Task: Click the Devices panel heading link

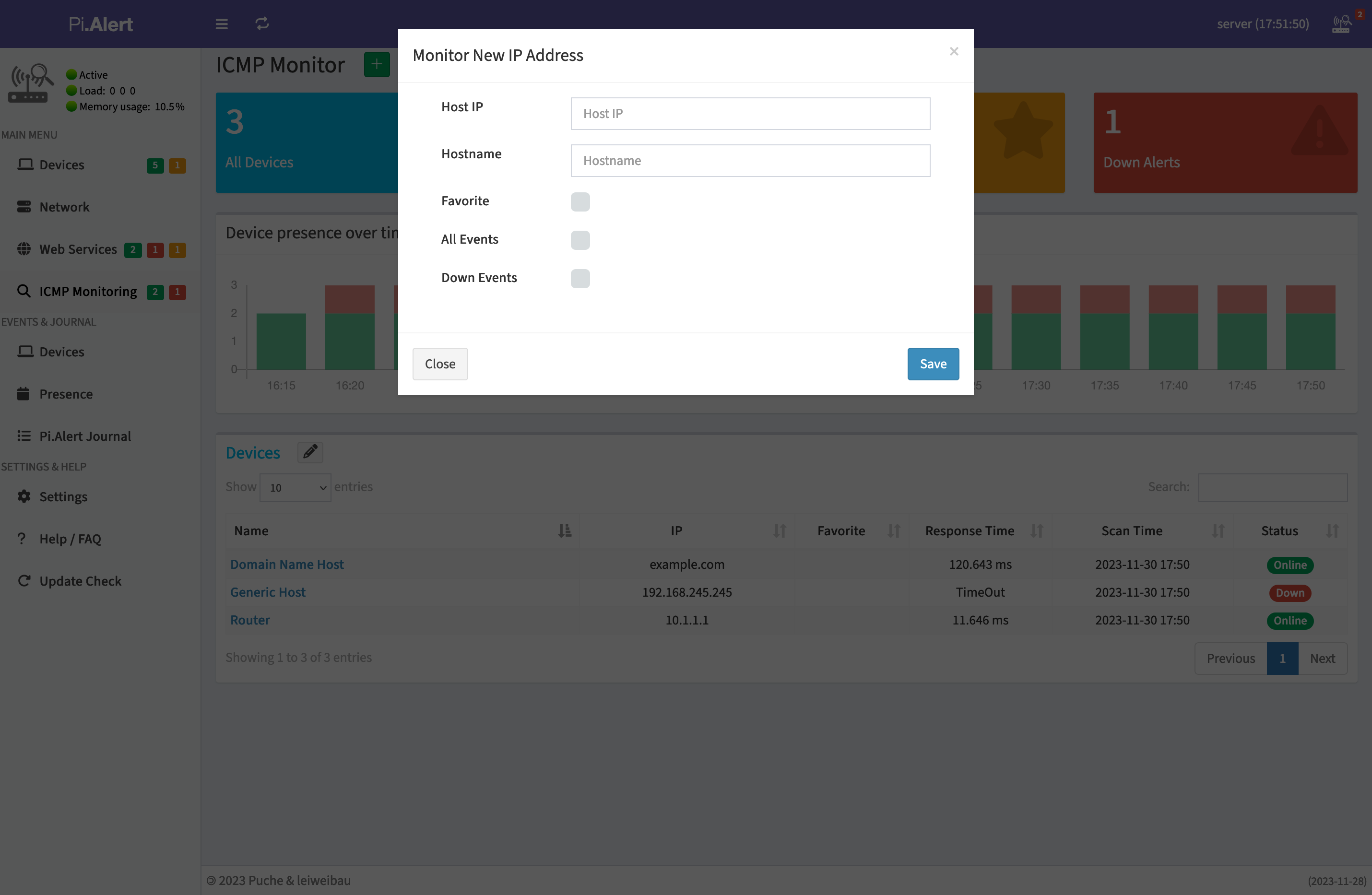Action: pyautogui.click(x=252, y=452)
